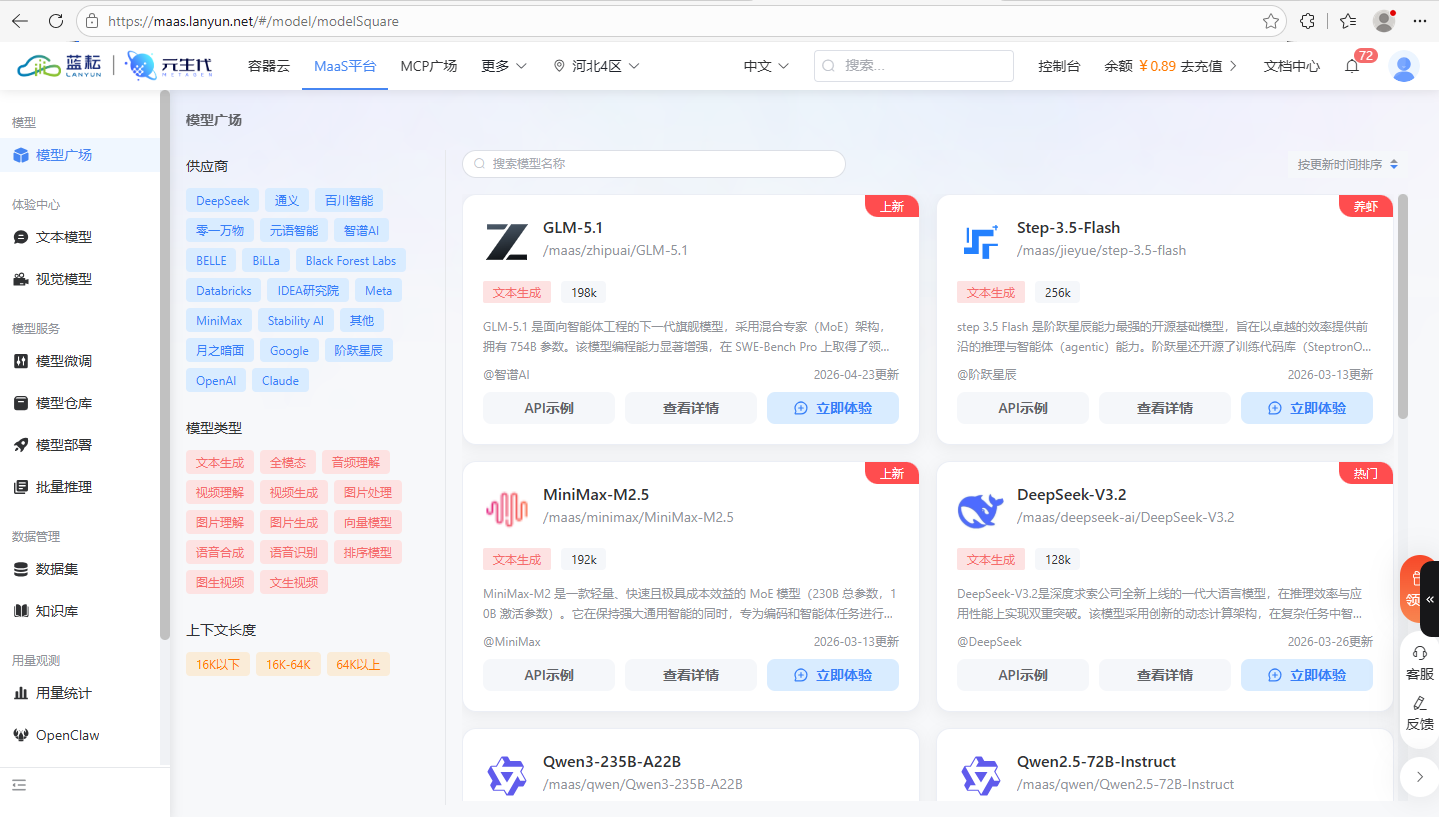Screen dimensions: 1439x817
Task: Switch to 容器云 tab
Action: click(269, 66)
